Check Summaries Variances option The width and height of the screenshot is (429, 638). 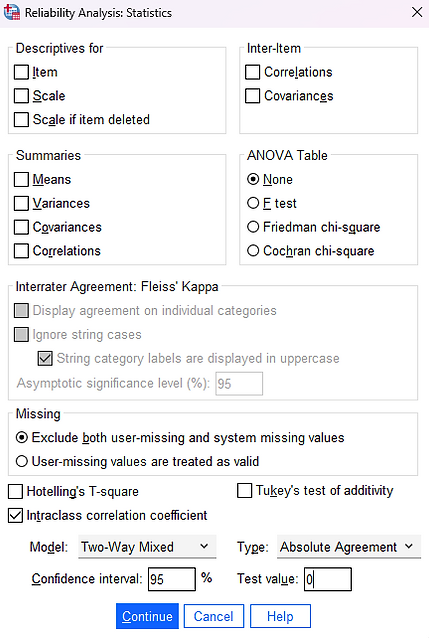coord(22,203)
